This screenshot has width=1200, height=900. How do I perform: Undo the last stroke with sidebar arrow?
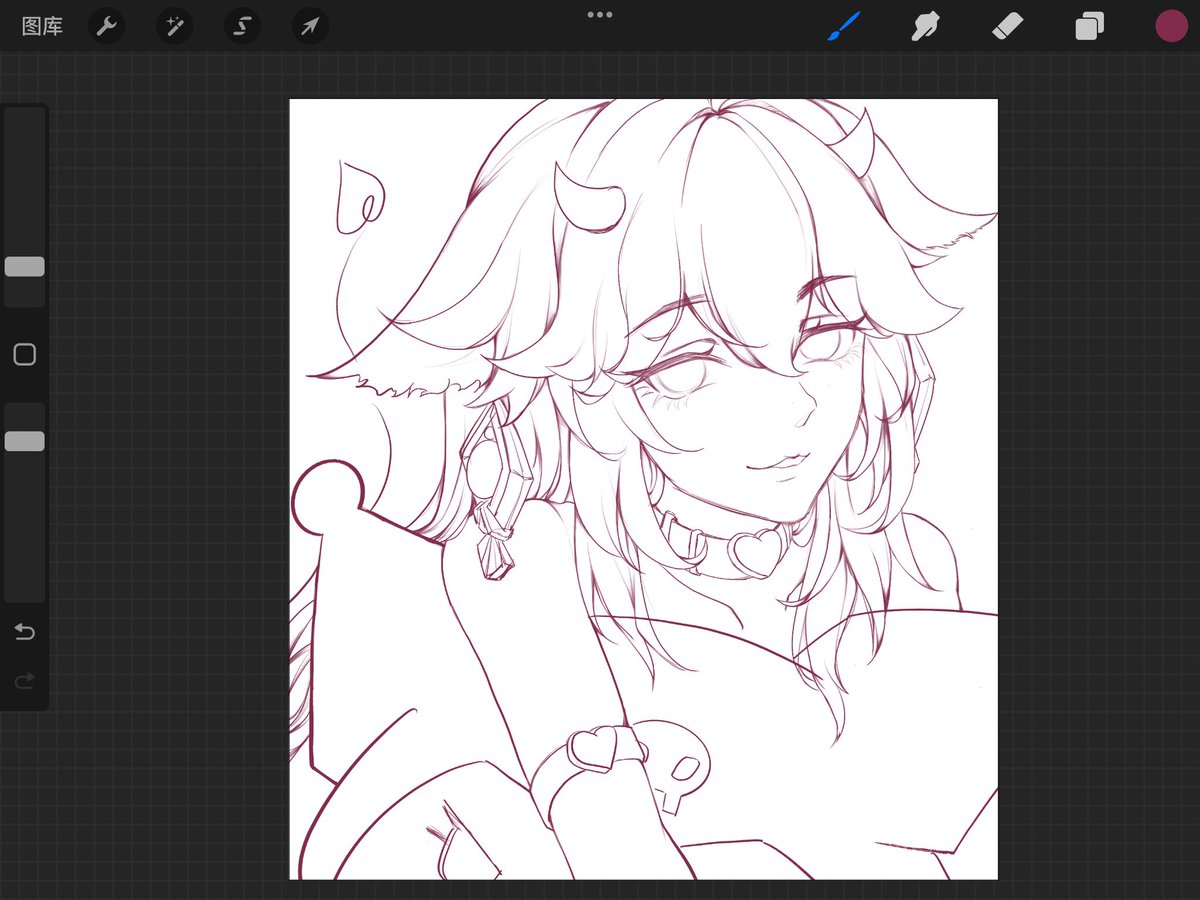coord(24,632)
